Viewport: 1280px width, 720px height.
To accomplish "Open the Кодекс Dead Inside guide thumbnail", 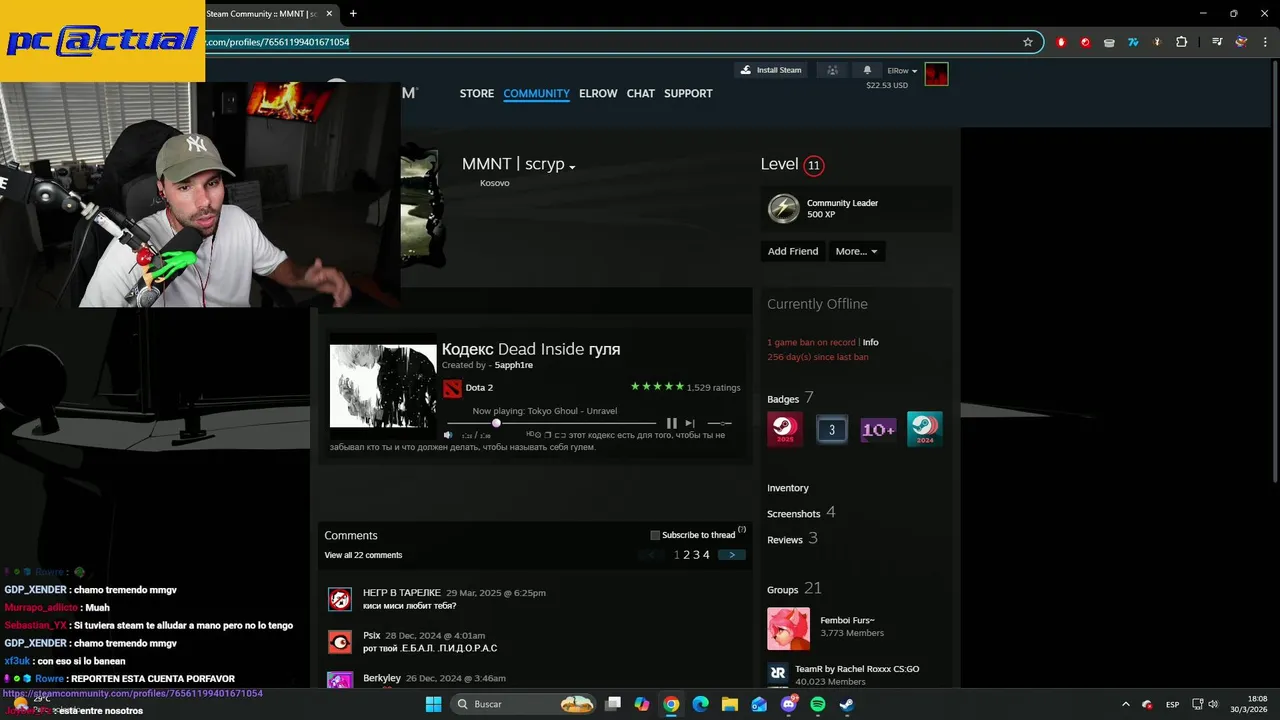I will coord(383,386).
